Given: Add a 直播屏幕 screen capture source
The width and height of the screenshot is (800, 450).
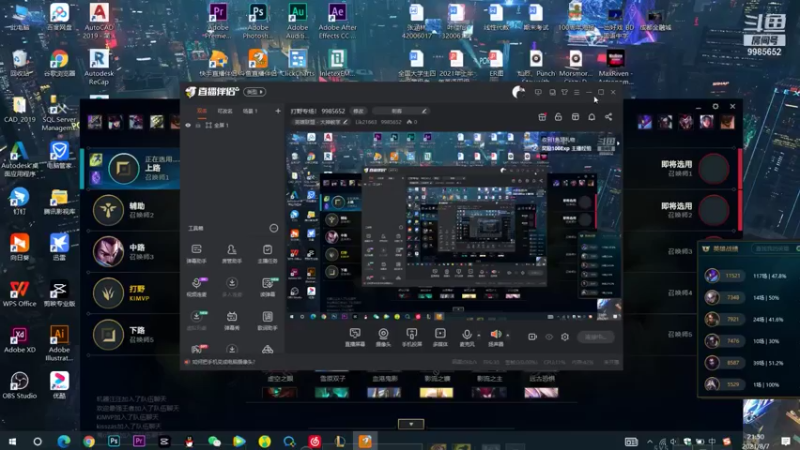Looking at the screenshot, I should tap(355, 337).
